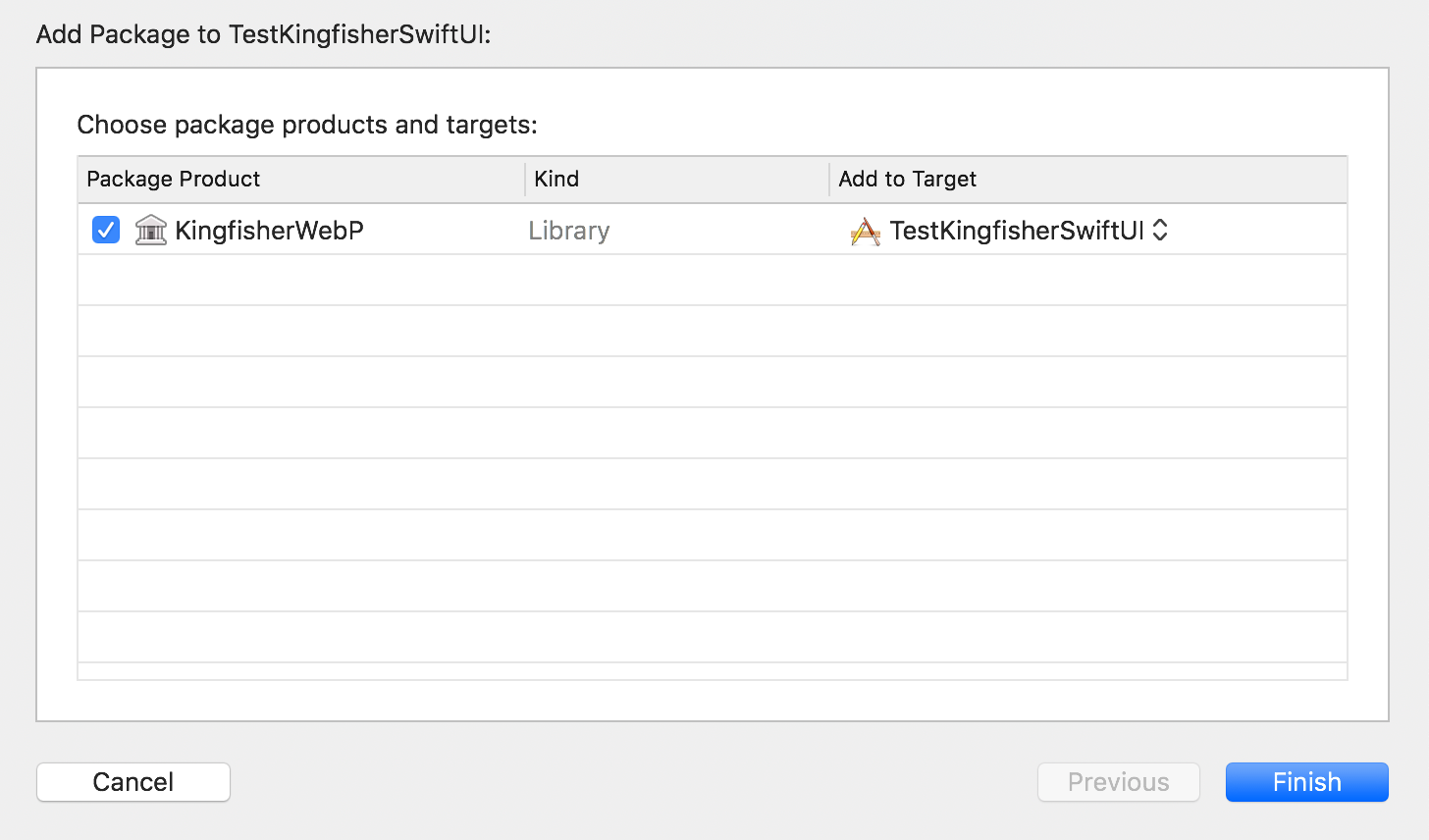The height and width of the screenshot is (840, 1429).
Task: Click the Xcode app icon before TestKingfisherSwiftUI
Action: [x=865, y=231]
